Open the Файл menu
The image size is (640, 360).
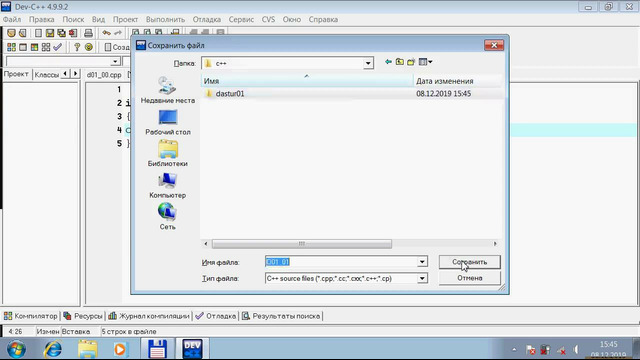pyautogui.click(x=12, y=19)
